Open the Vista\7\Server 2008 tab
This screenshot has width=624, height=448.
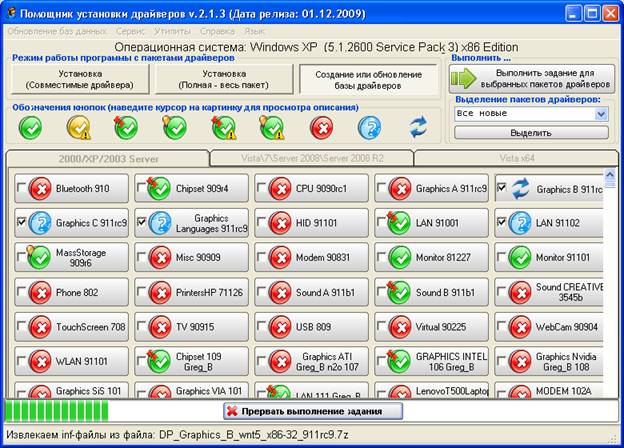point(311,158)
